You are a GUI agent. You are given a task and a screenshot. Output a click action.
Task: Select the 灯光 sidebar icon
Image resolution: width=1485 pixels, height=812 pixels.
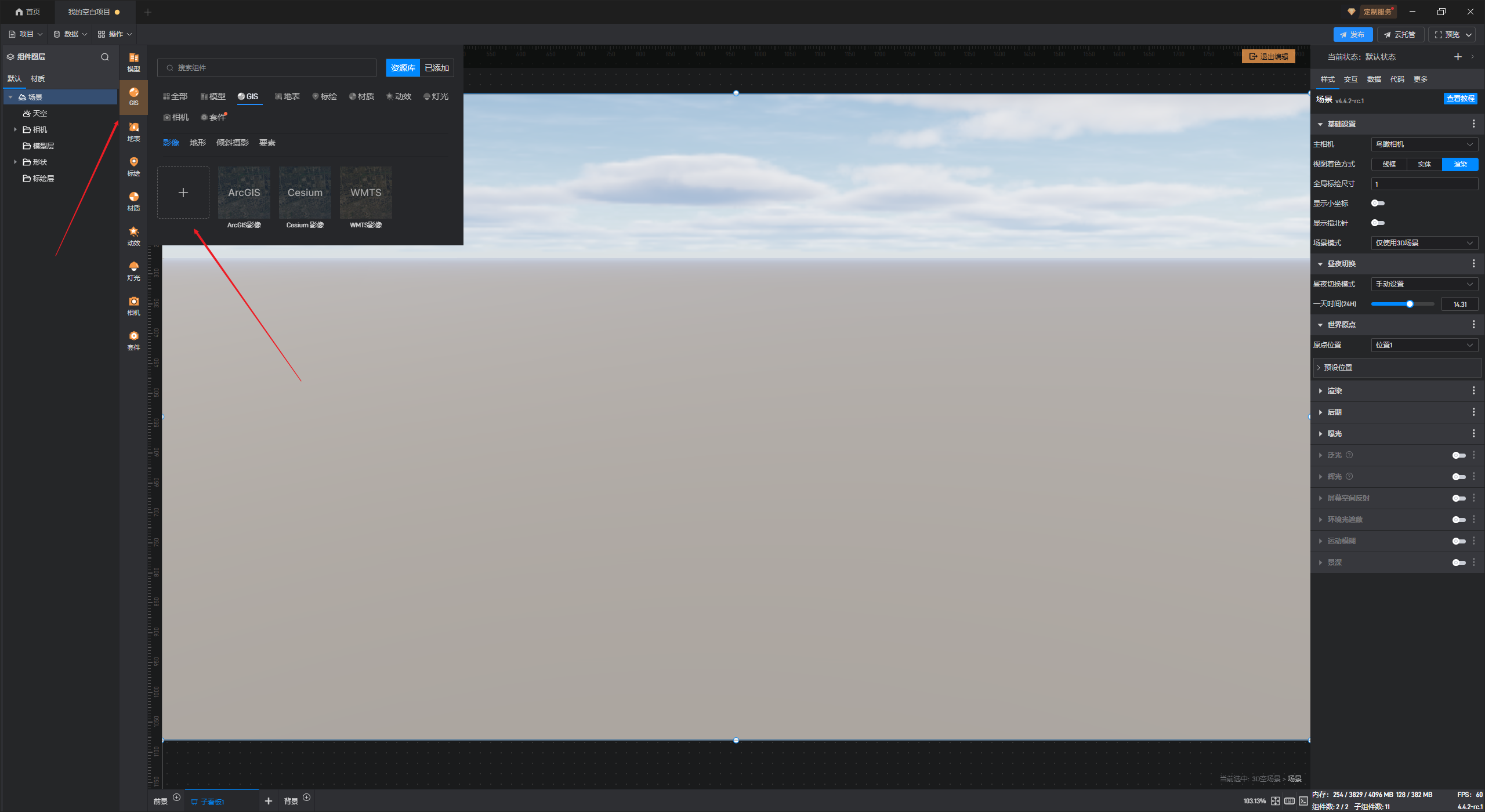pyautogui.click(x=133, y=271)
